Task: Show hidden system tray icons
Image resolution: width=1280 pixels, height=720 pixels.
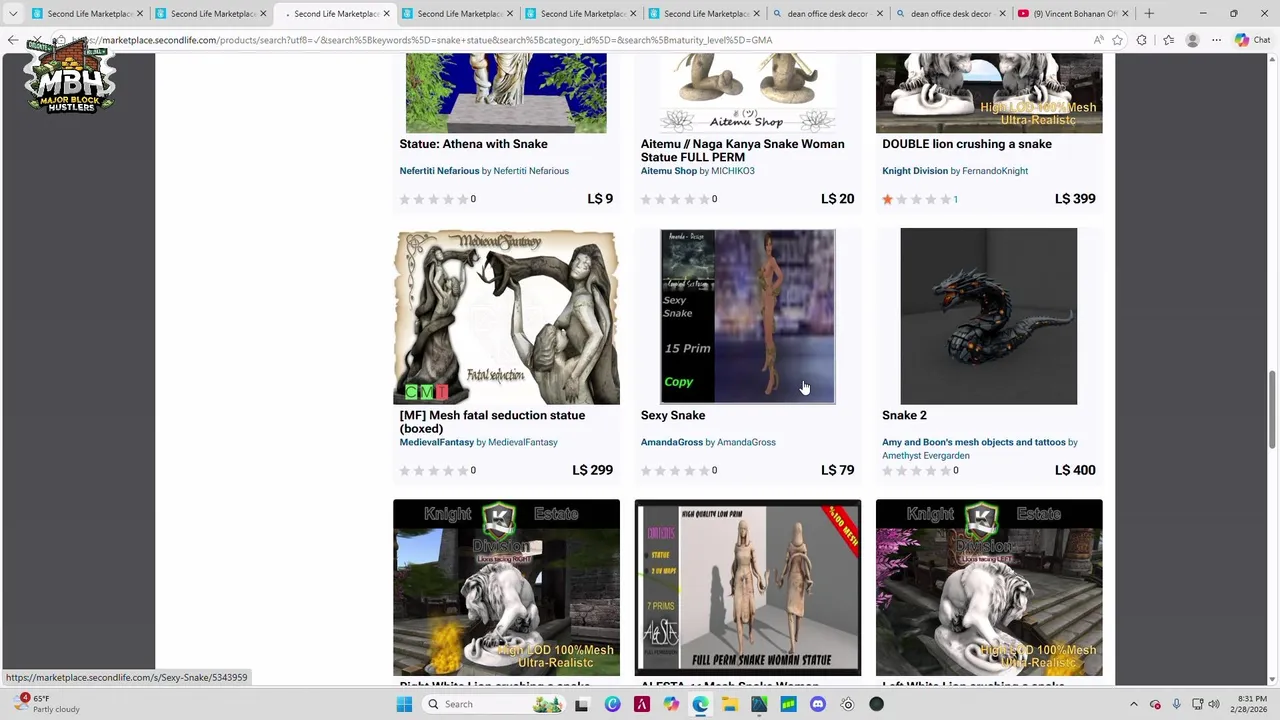Action: click(1133, 704)
